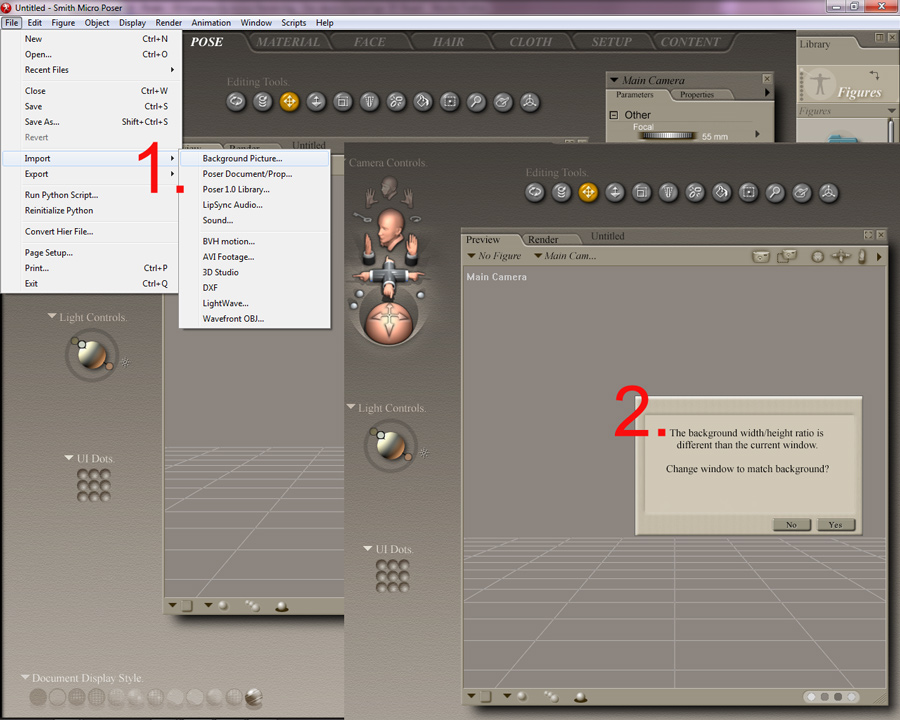Select the Grouping tool in the upper Editing Tools row

[449, 102]
